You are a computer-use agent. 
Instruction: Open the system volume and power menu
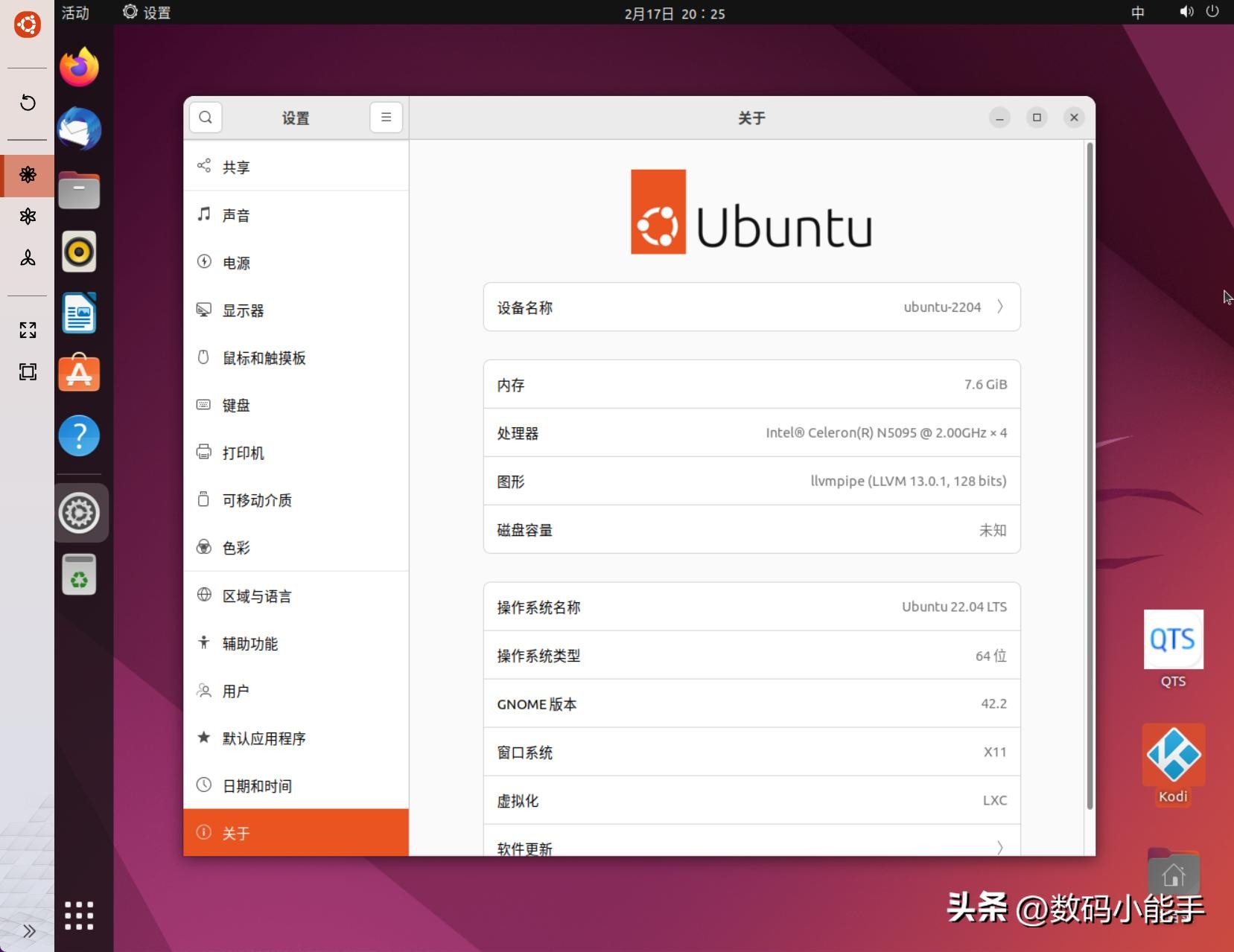tap(1199, 12)
